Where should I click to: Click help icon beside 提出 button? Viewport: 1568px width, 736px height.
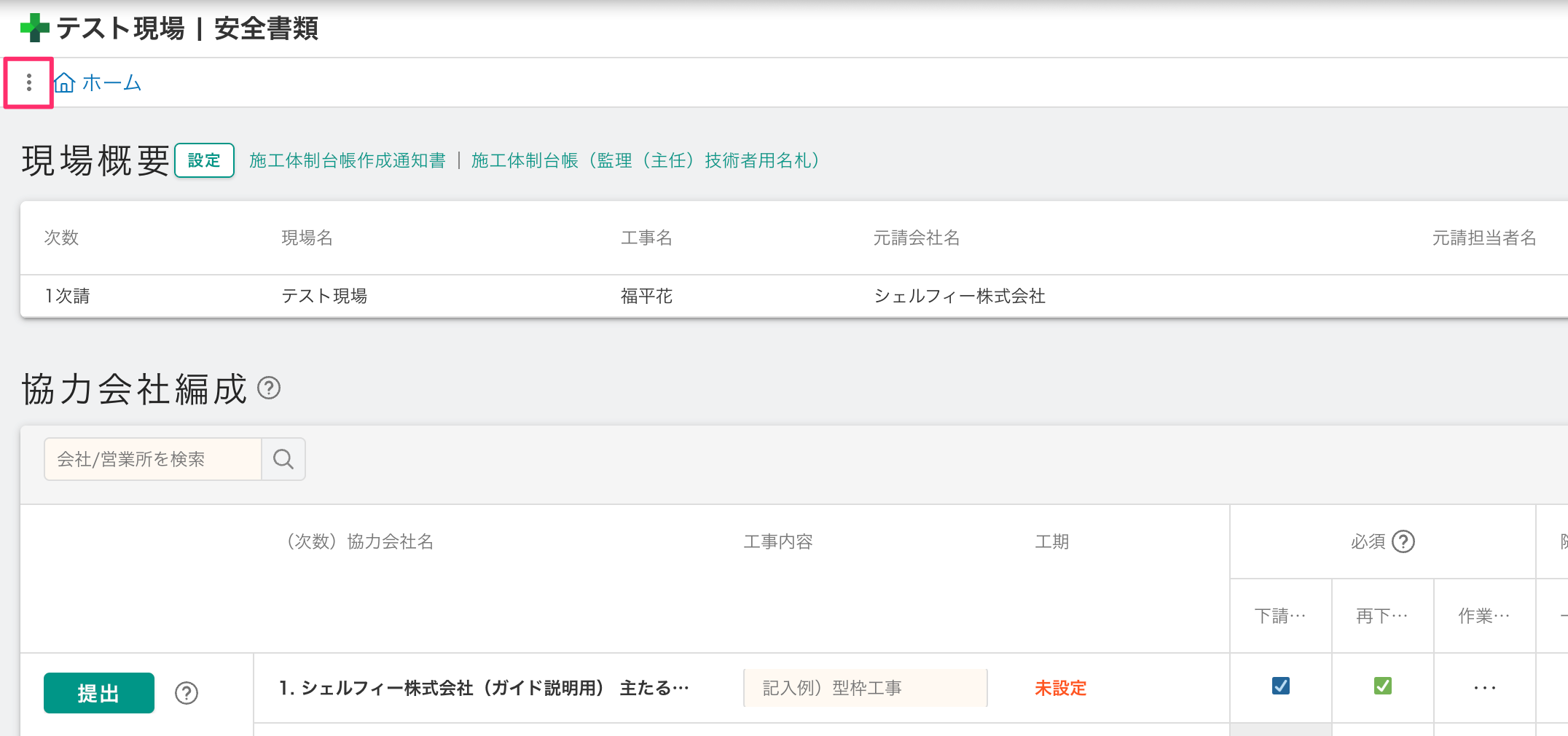pyautogui.click(x=187, y=693)
